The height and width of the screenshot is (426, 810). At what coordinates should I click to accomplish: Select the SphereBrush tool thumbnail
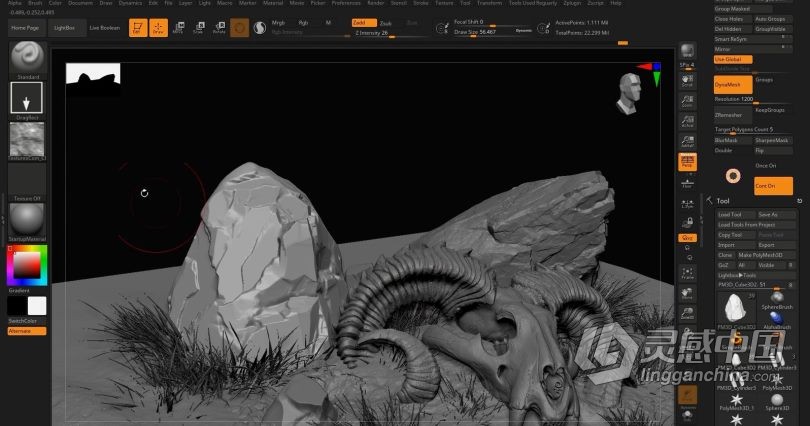point(776,300)
